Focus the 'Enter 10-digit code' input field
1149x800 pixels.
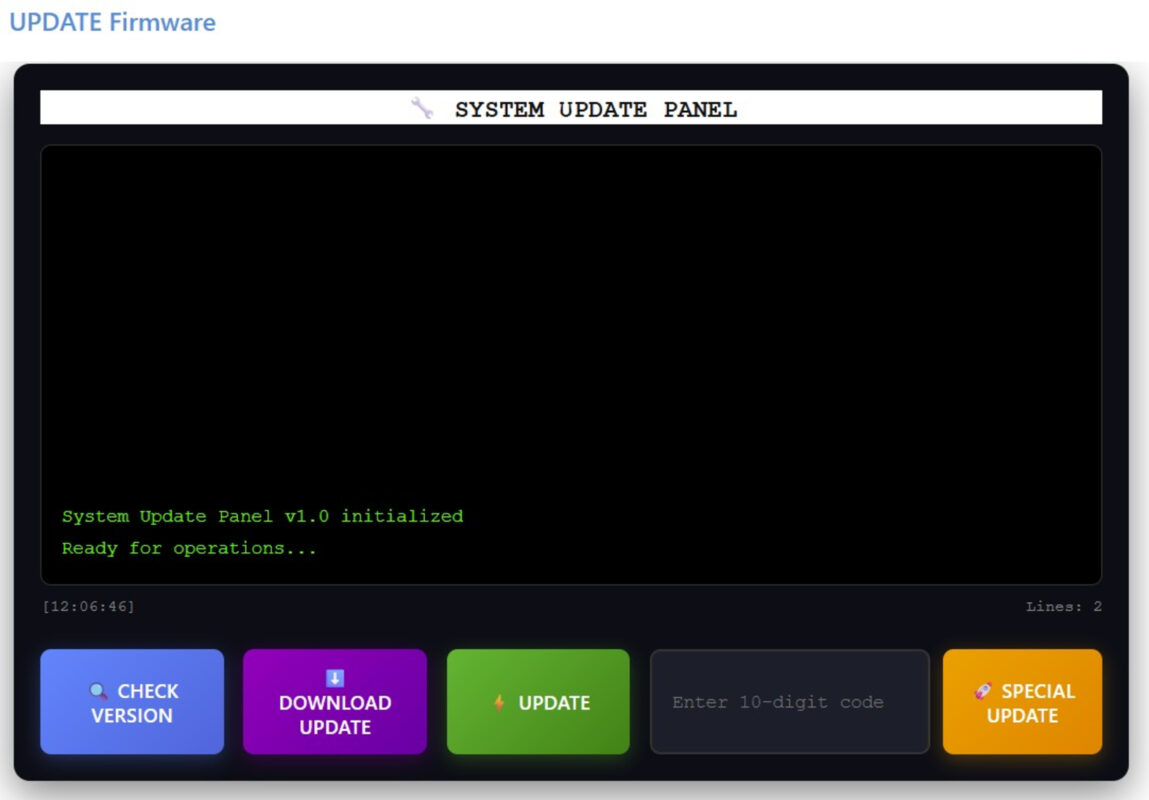789,702
